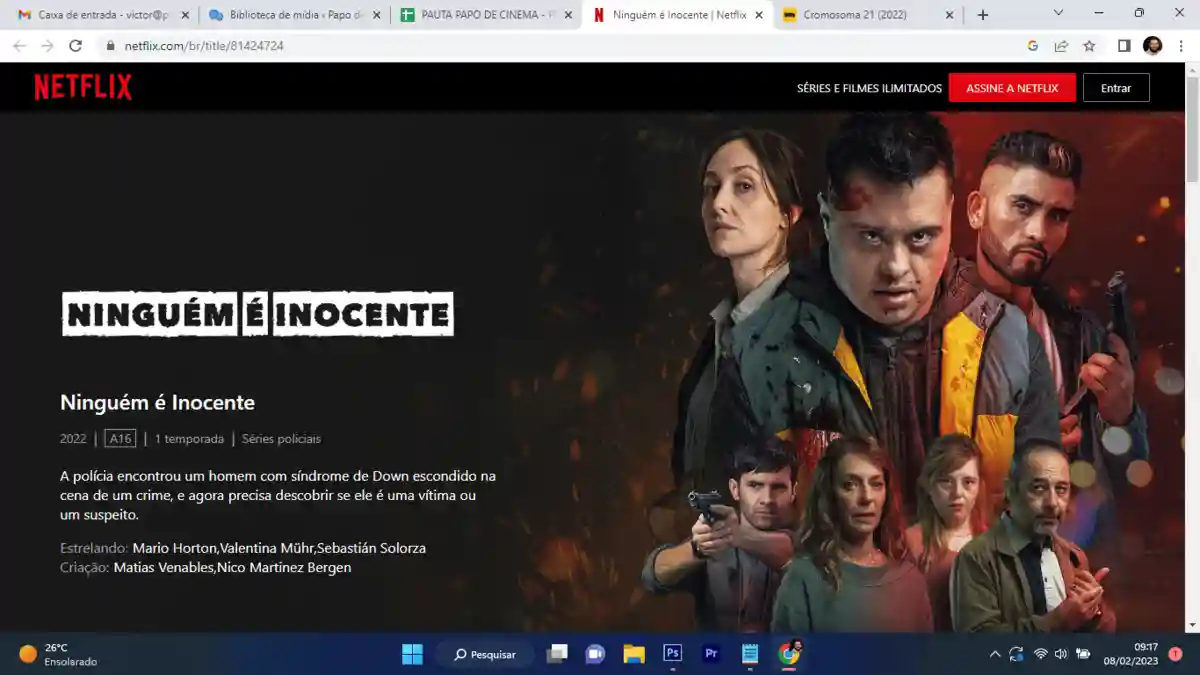Click the forward navigation arrow
The image size is (1200, 675).
tap(47, 46)
